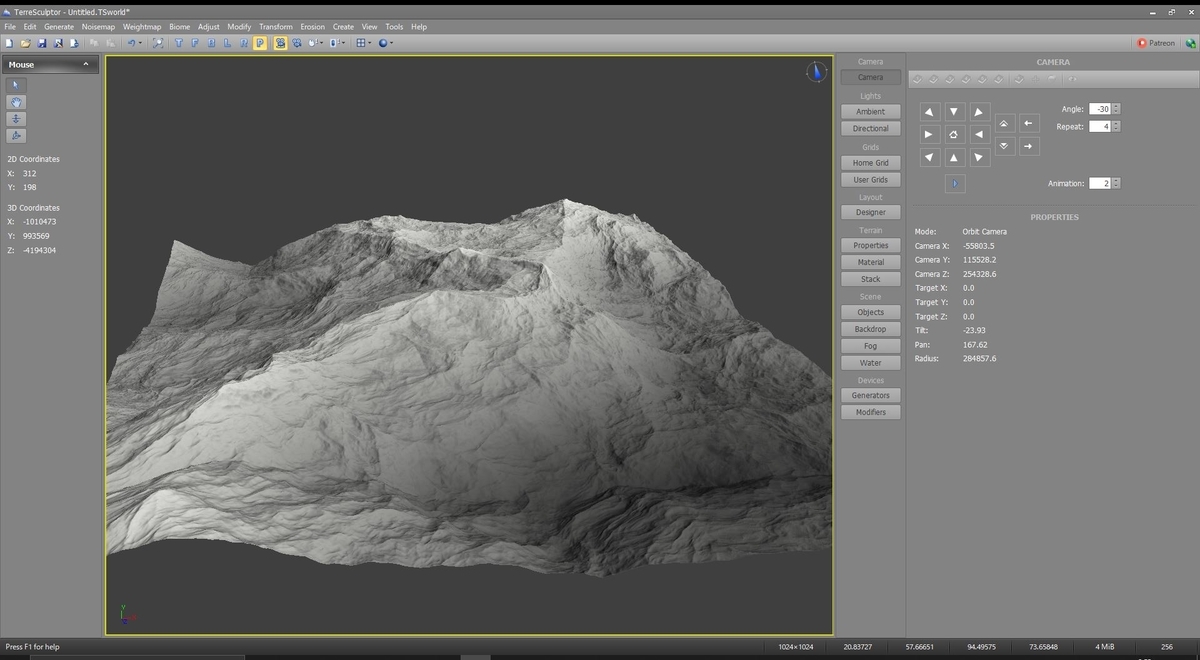1200x660 pixels.
Task: Open the Erosion menu
Action: (x=312, y=27)
